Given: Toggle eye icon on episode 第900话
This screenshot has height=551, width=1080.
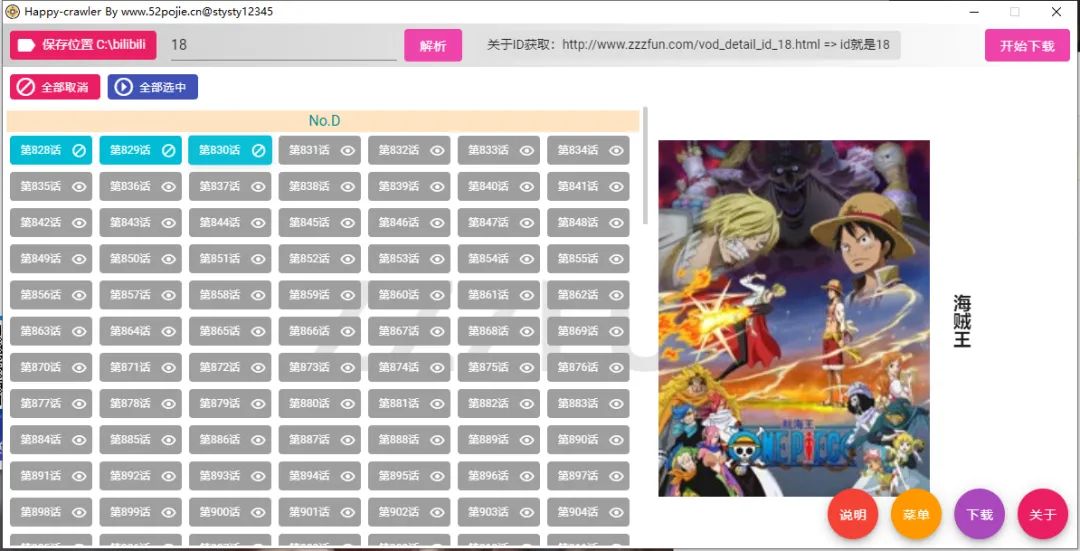Looking at the screenshot, I should [x=258, y=512].
